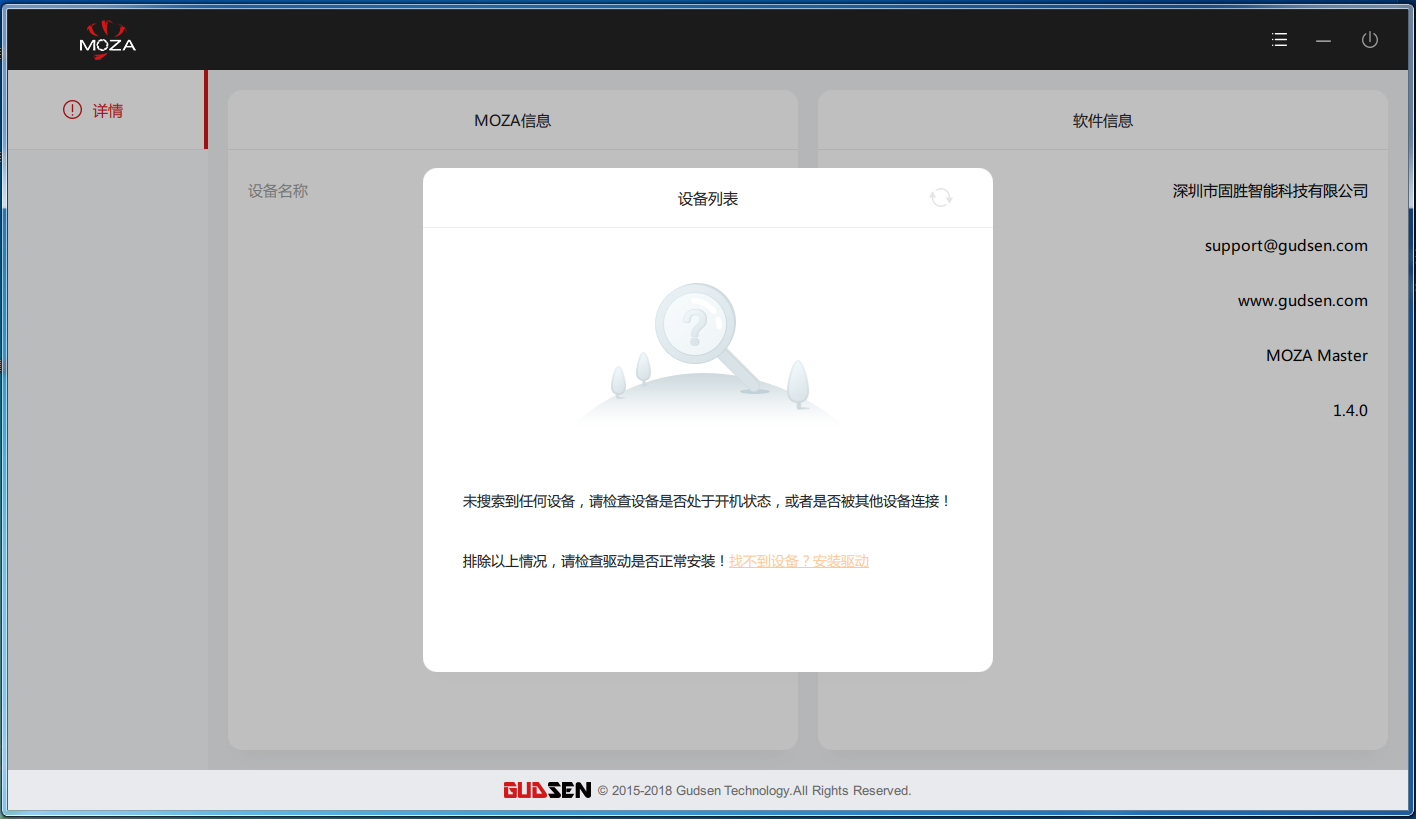Click the version number 1.4.0

[x=1350, y=411]
